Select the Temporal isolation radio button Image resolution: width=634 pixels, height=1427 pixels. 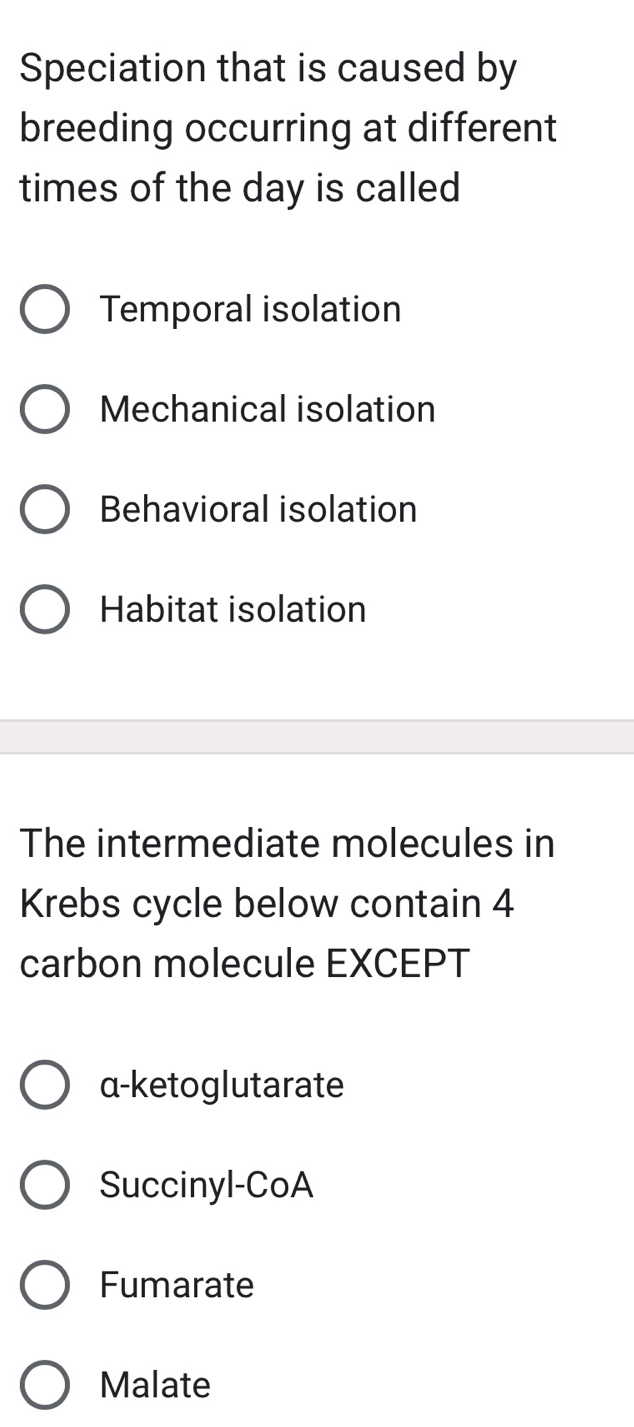click(x=44, y=309)
